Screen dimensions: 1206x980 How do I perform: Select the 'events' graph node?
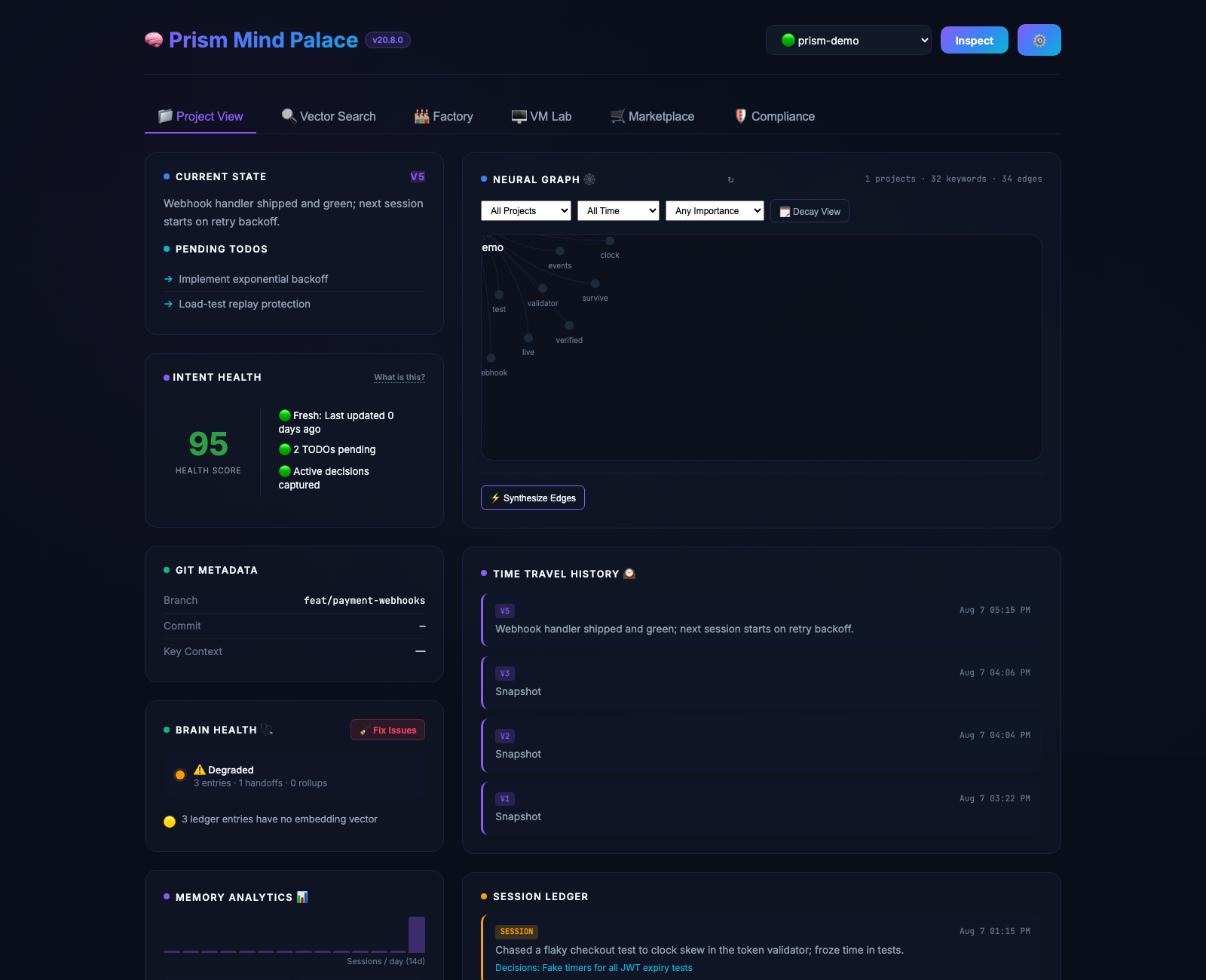(x=560, y=251)
